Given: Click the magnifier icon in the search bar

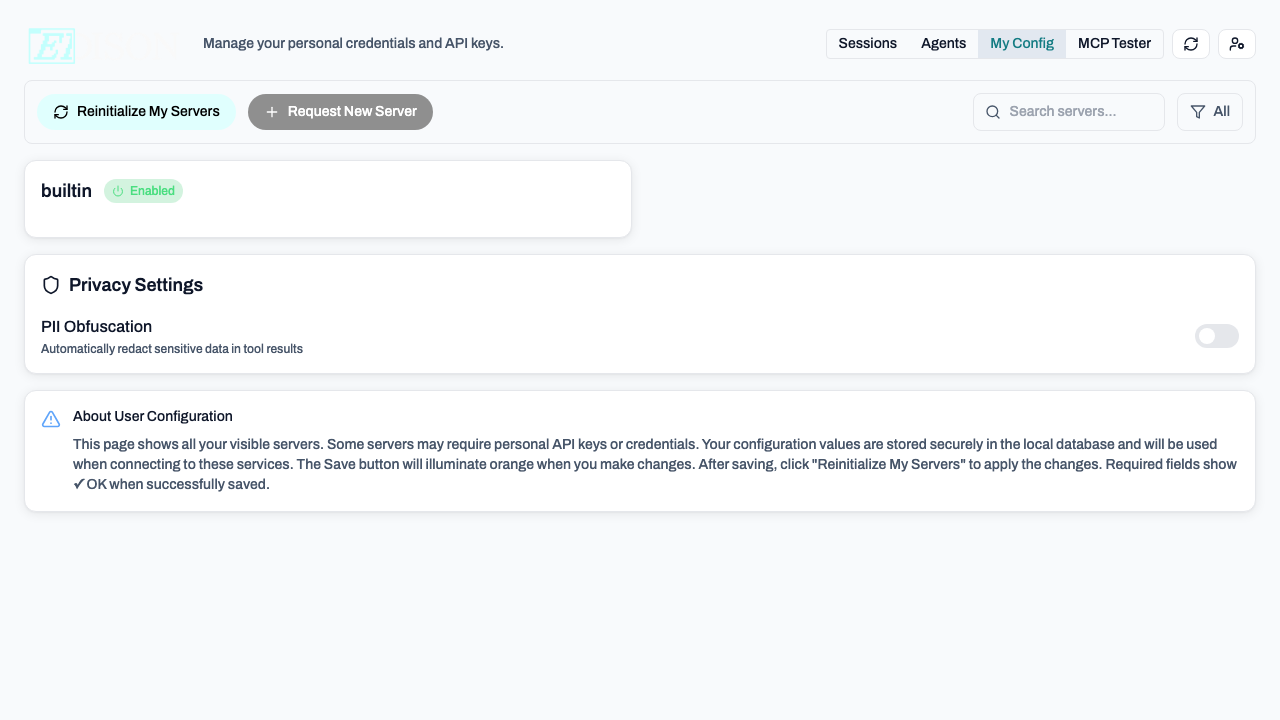Looking at the screenshot, I should point(993,112).
